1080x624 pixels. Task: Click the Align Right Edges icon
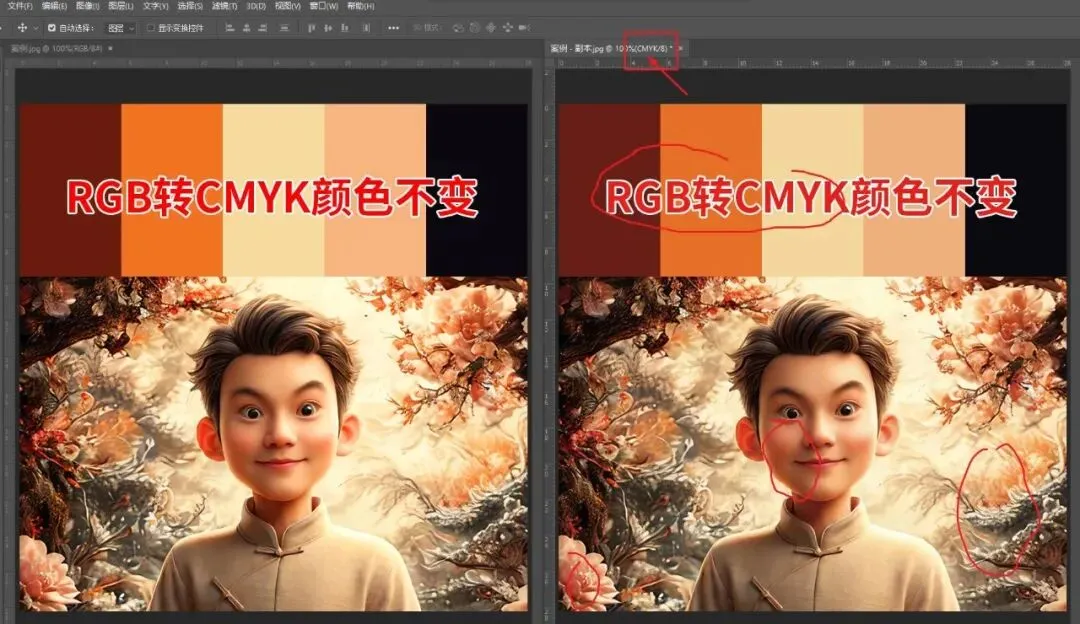tap(262, 28)
